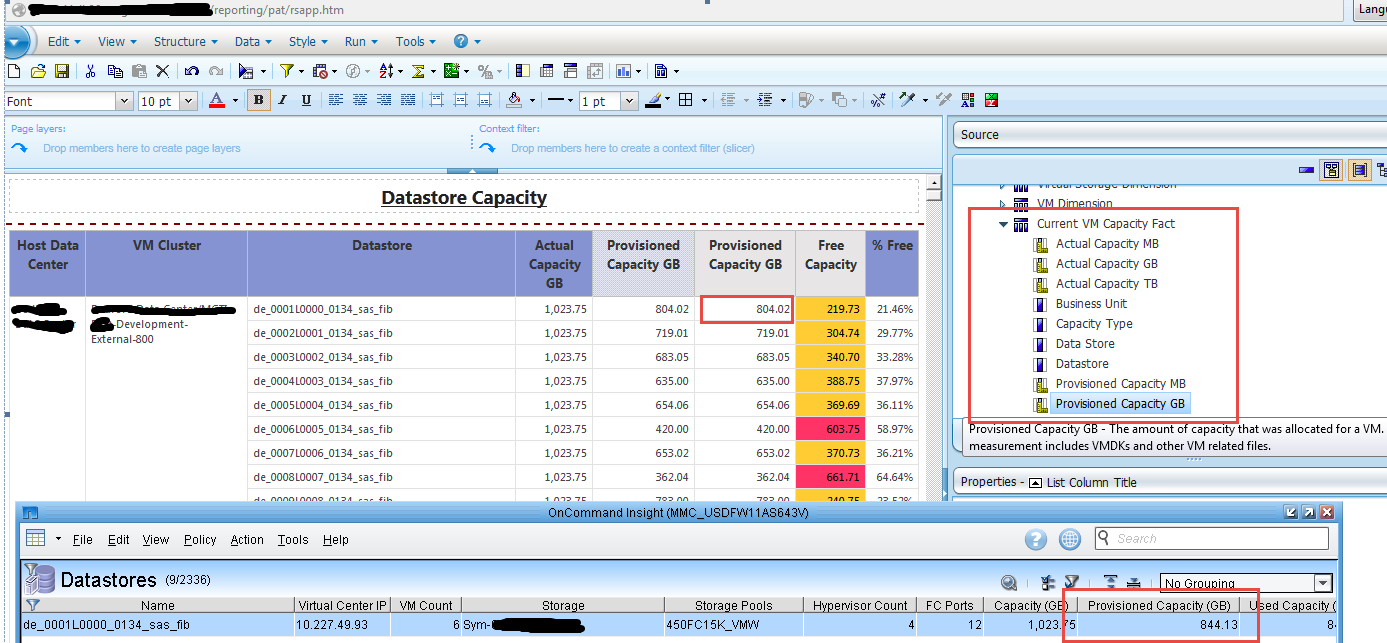Click the Delete X icon in toolbar
Viewport: 1387px width, 643px height.
(x=163, y=71)
